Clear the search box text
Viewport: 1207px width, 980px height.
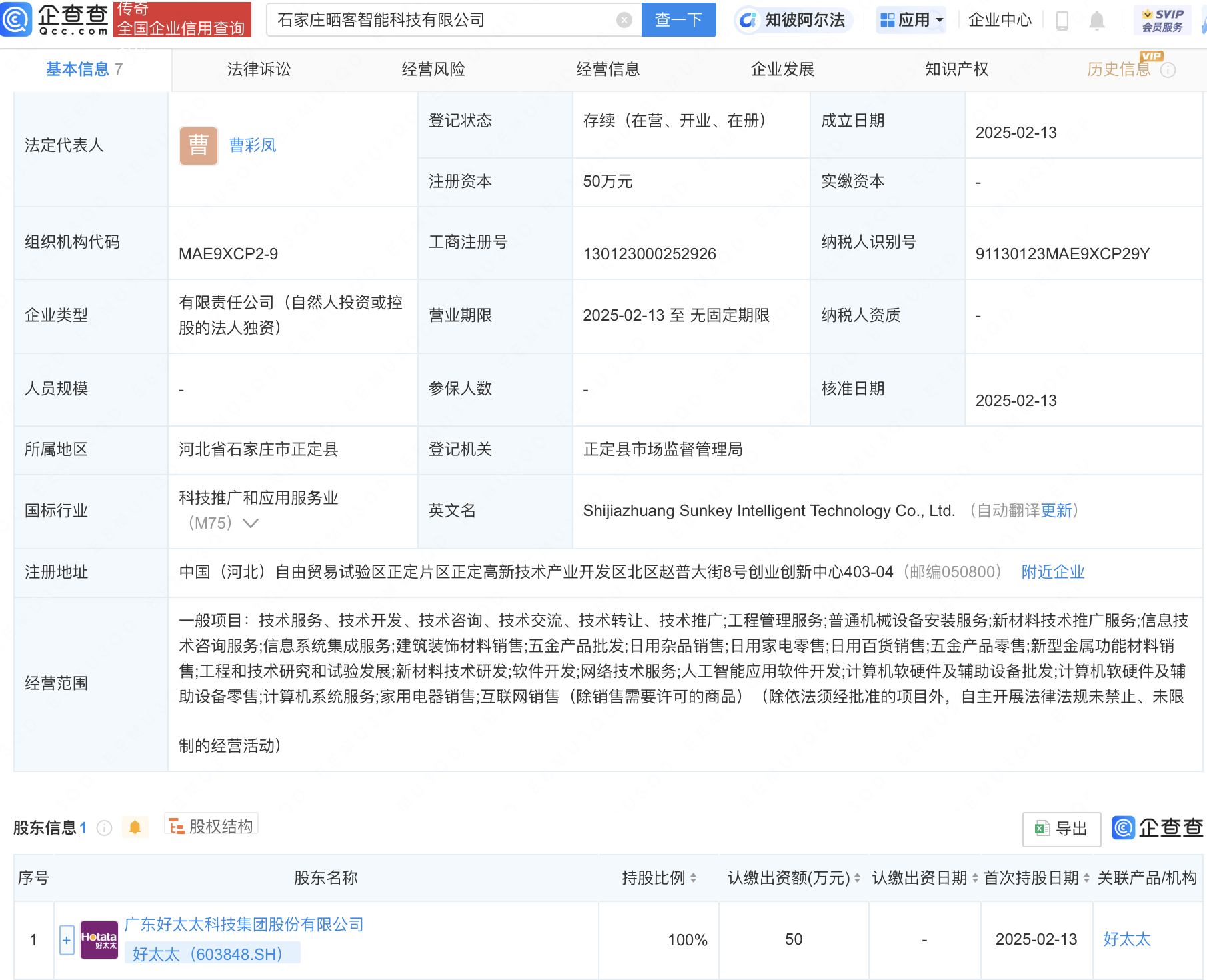(x=624, y=20)
